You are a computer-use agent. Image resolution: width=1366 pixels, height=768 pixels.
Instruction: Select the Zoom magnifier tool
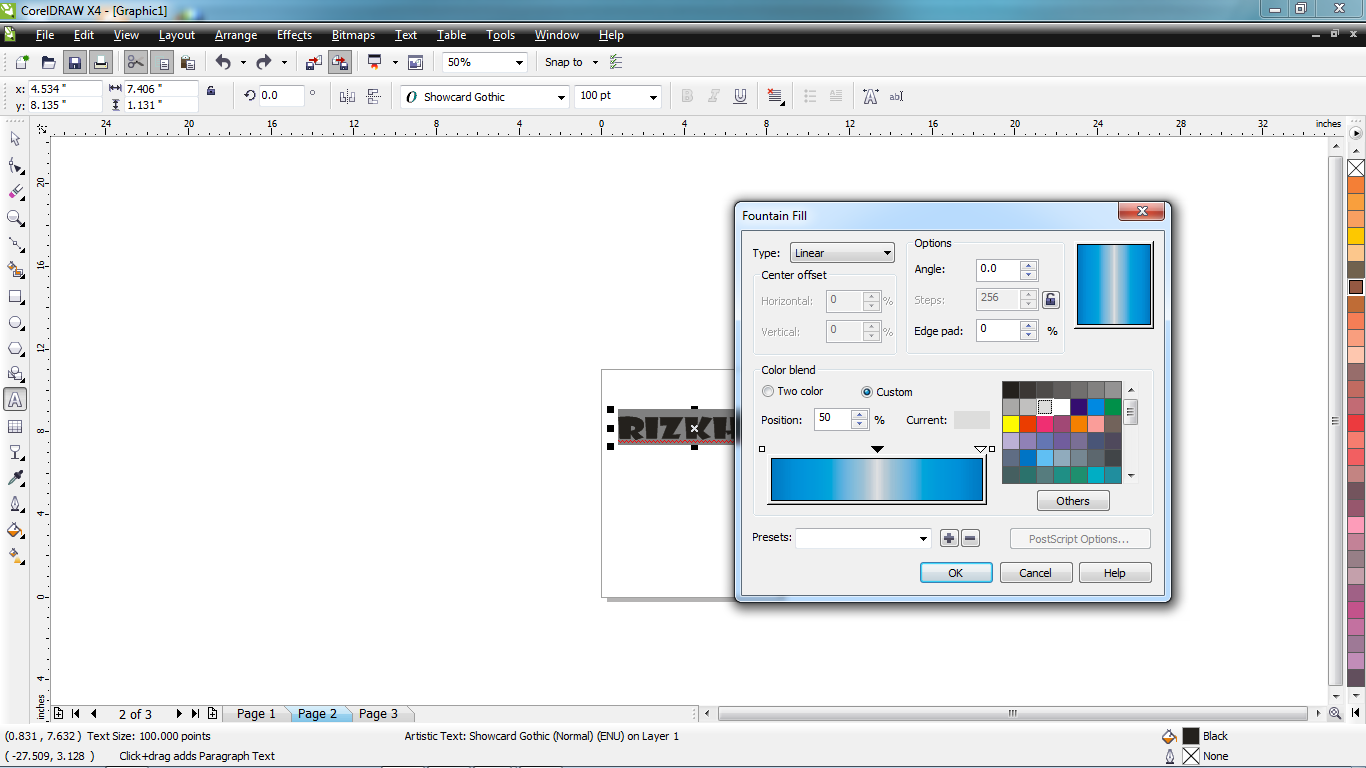point(15,218)
